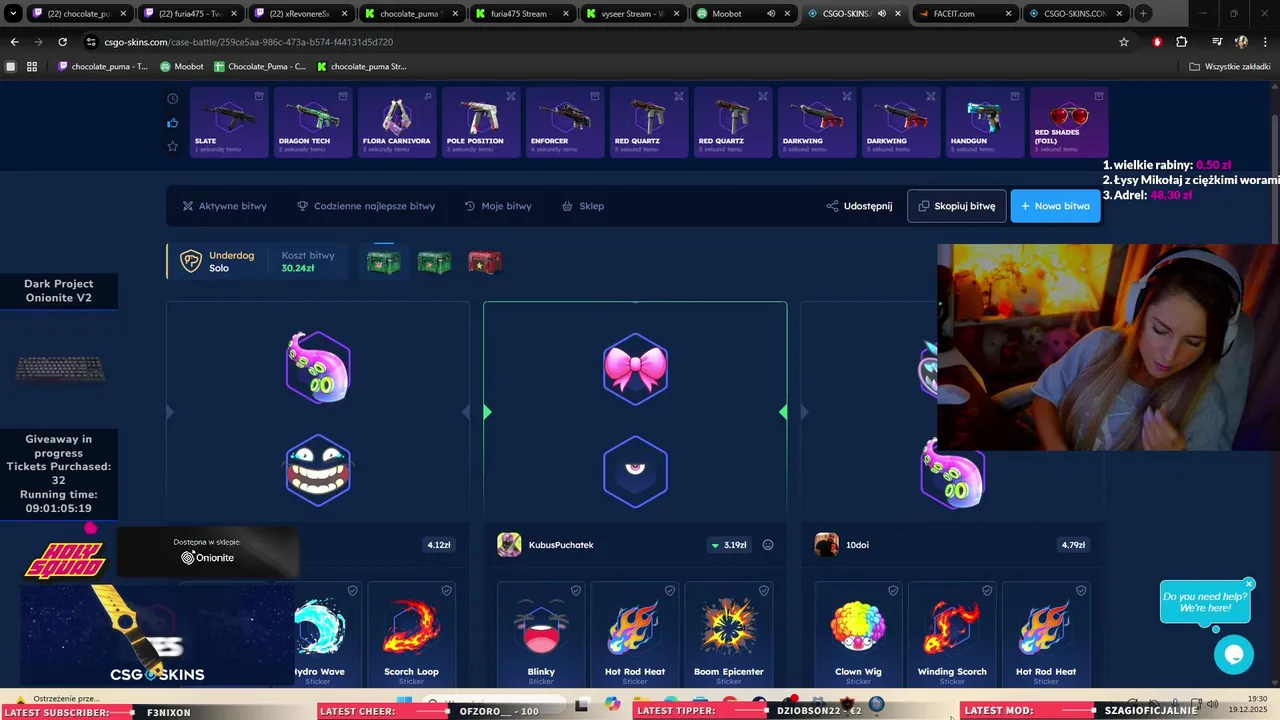Click shield icon on Boom Epicenter card
The image size is (1280, 720).
pyautogui.click(x=764, y=591)
